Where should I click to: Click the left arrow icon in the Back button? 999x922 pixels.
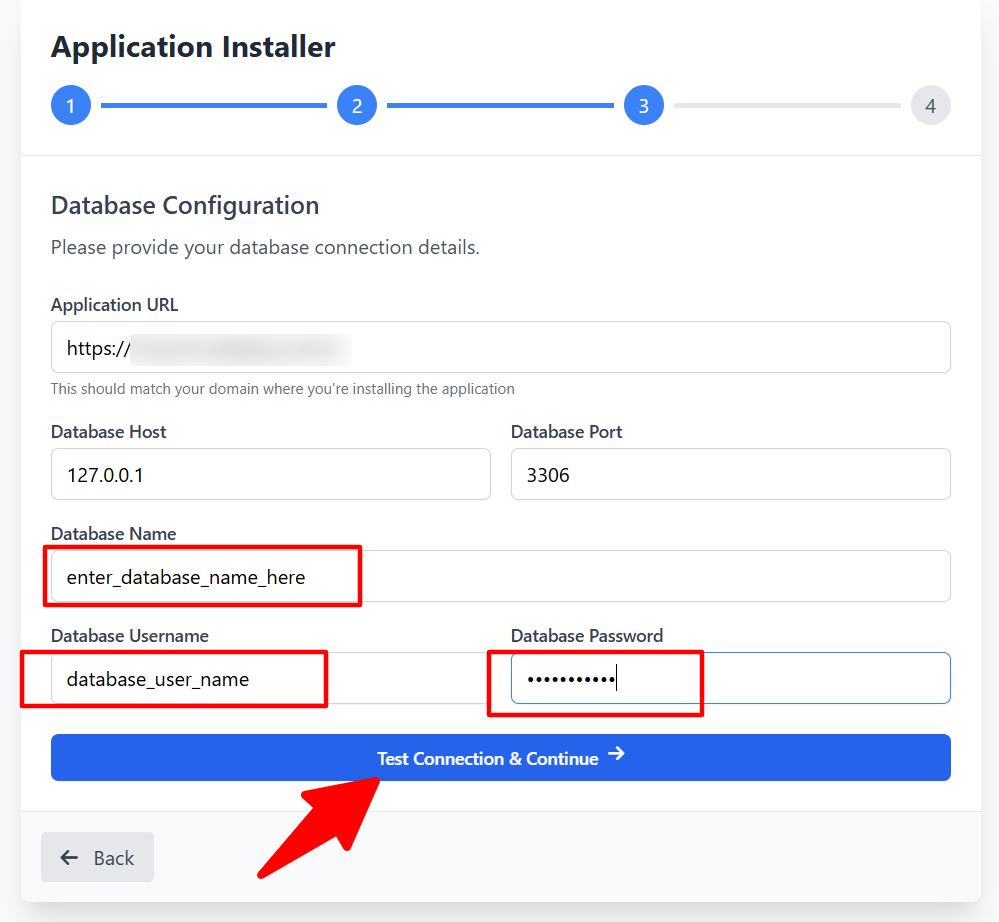(x=68, y=857)
